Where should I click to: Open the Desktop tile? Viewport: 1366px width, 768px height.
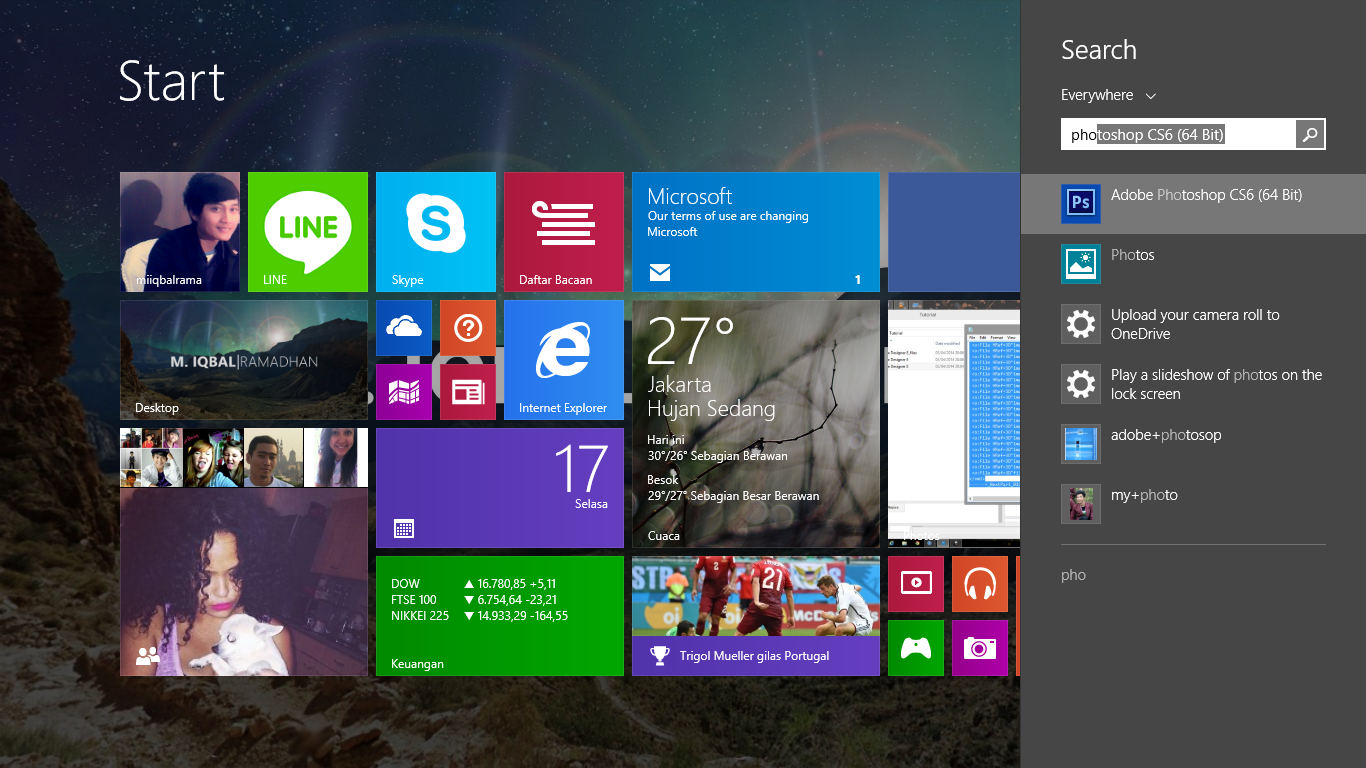tap(244, 360)
